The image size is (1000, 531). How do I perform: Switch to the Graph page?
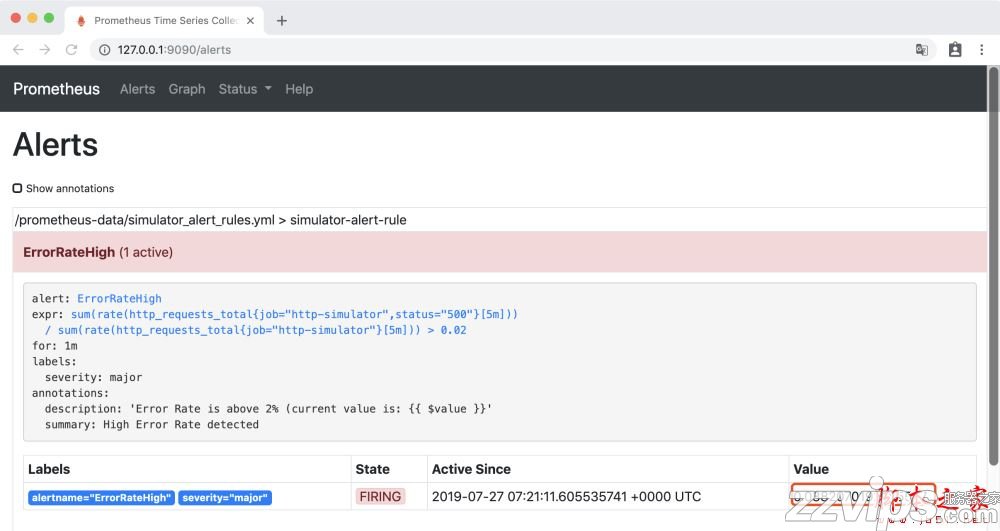click(x=187, y=89)
